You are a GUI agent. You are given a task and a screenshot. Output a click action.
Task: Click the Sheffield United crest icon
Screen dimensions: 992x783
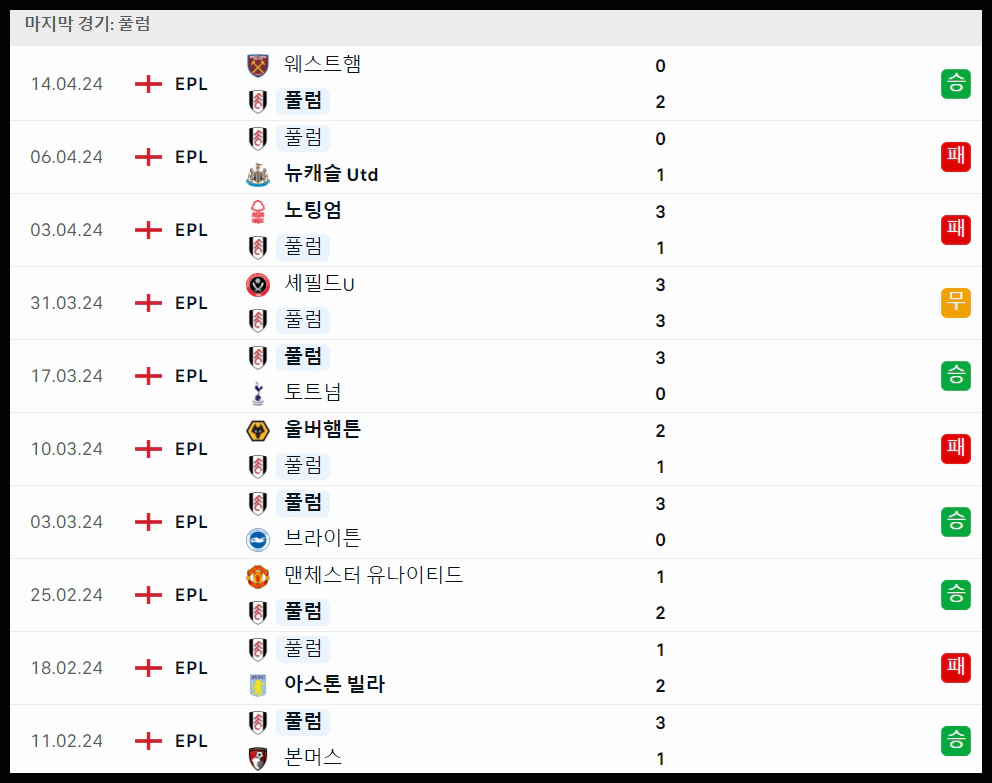[x=257, y=285]
